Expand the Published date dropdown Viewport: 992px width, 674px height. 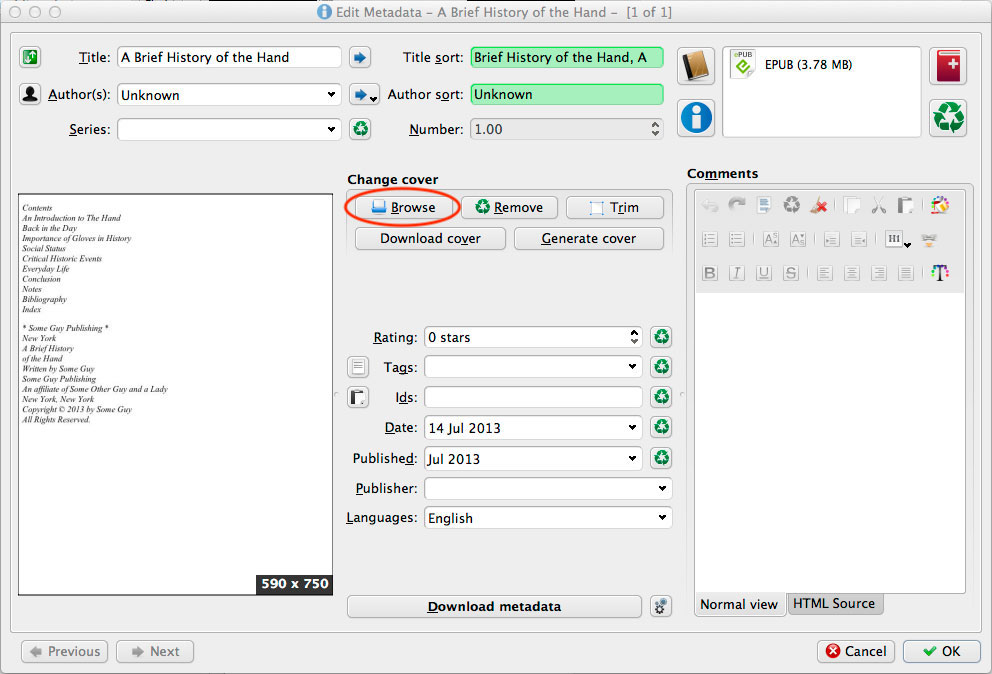coord(632,458)
